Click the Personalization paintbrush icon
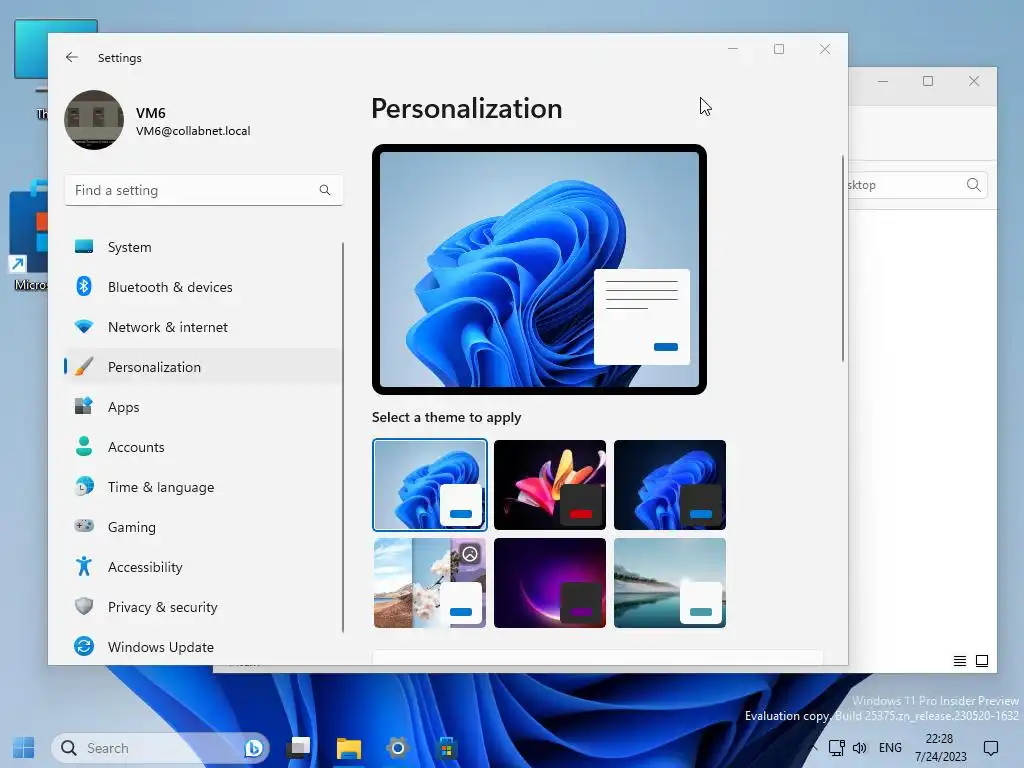This screenshot has width=1024, height=768. [x=84, y=366]
